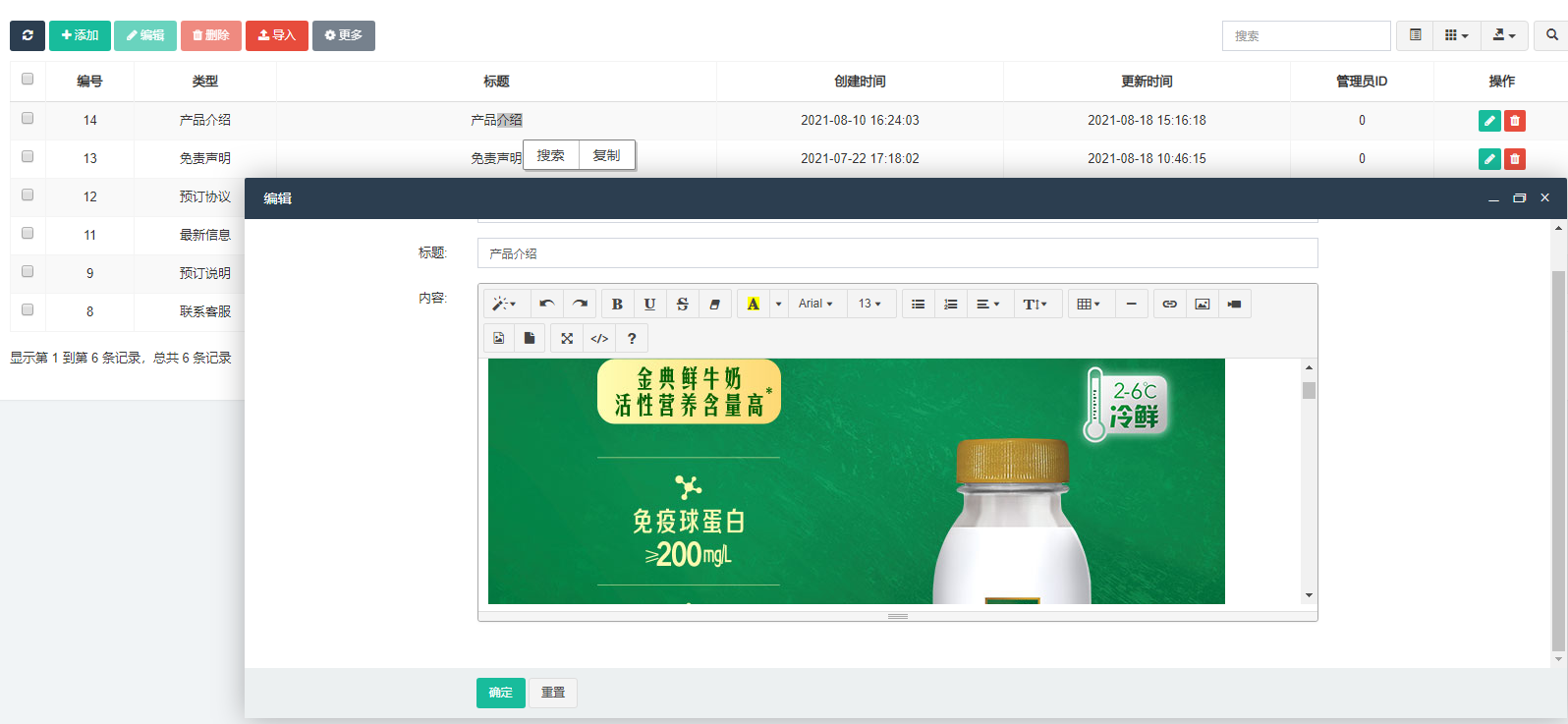Choose 复制 from the selection popup

point(606,155)
